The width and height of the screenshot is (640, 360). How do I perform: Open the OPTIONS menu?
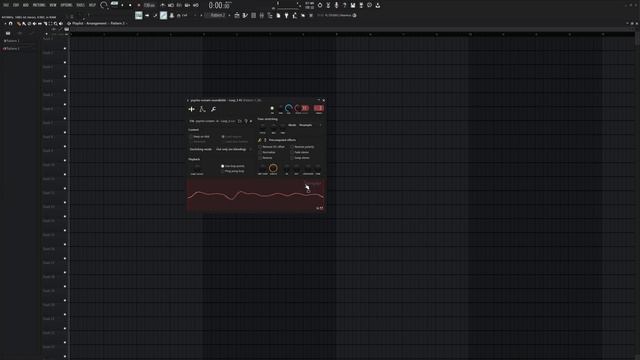click(x=66, y=5)
